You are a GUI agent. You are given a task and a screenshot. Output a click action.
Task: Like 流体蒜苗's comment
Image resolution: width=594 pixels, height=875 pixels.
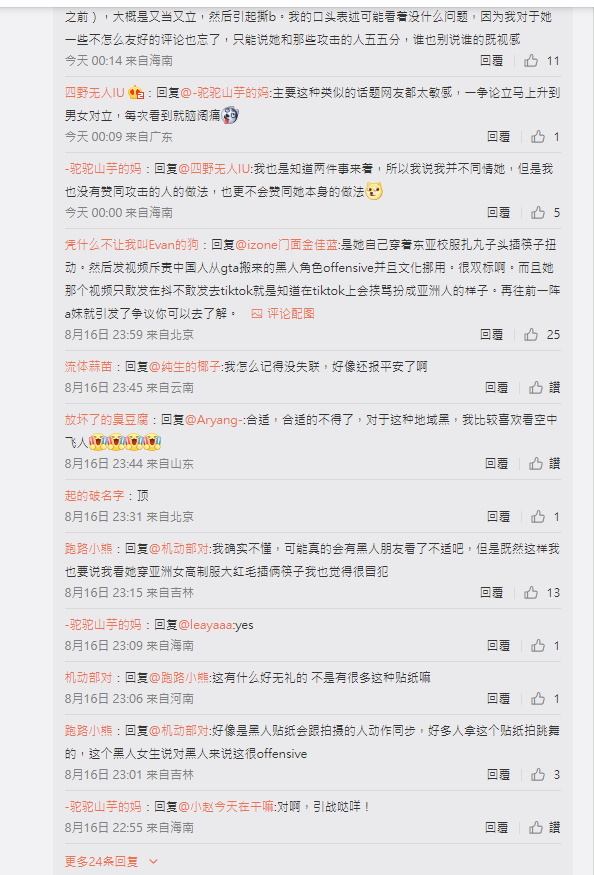(x=536, y=387)
